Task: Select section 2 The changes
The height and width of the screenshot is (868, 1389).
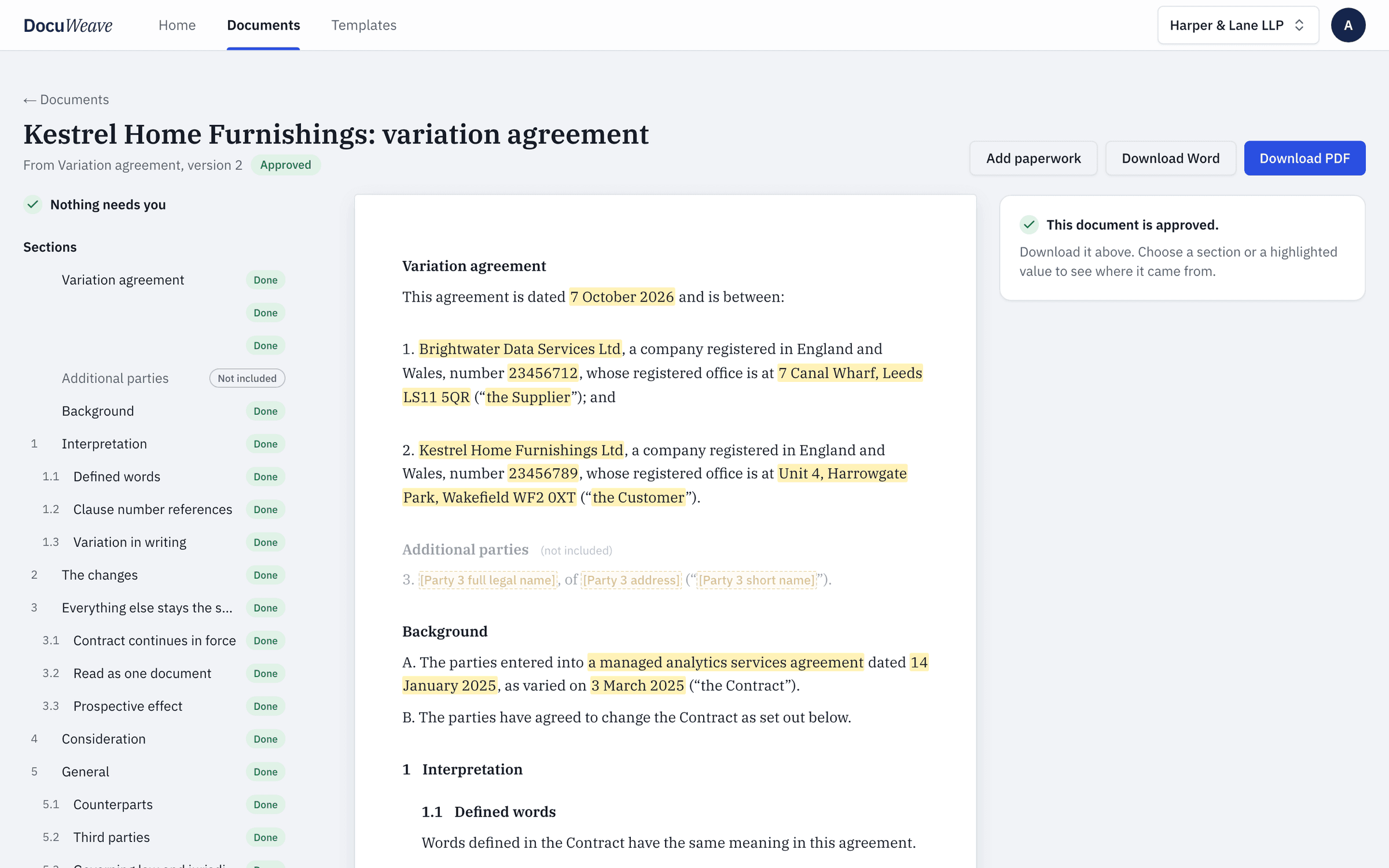Action: [155, 575]
